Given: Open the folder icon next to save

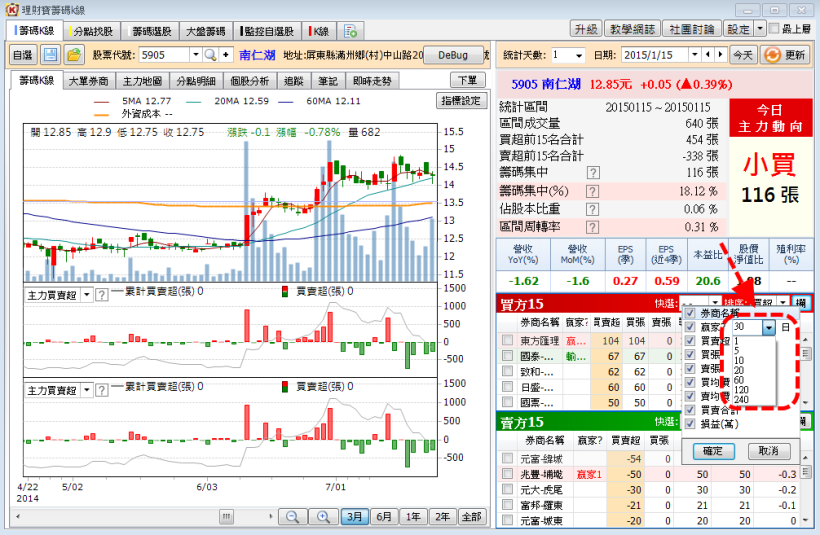Looking at the screenshot, I should (x=73, y=55).
